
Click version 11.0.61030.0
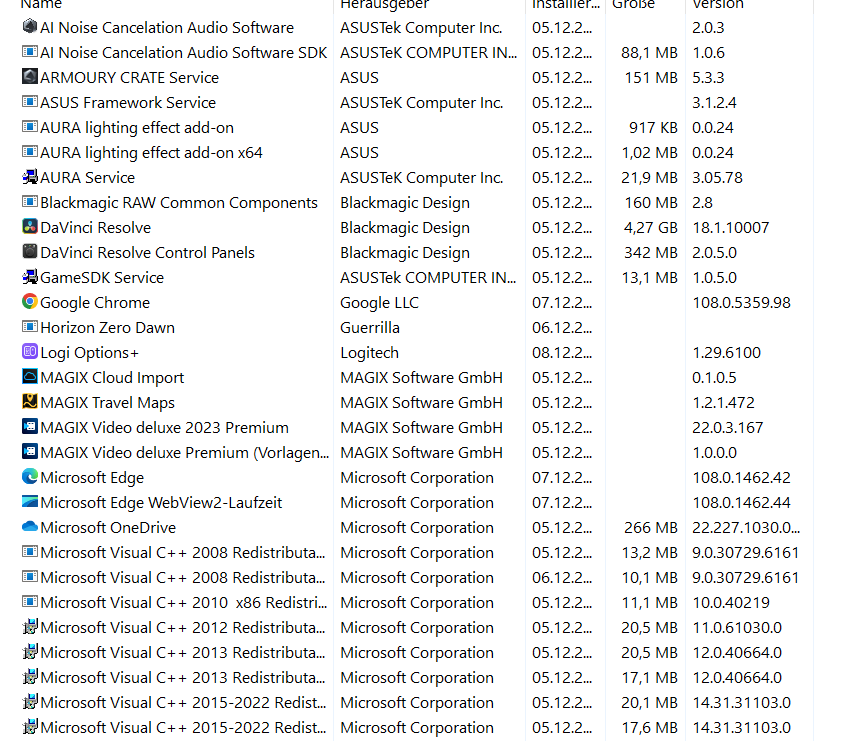tap(737, 627)
